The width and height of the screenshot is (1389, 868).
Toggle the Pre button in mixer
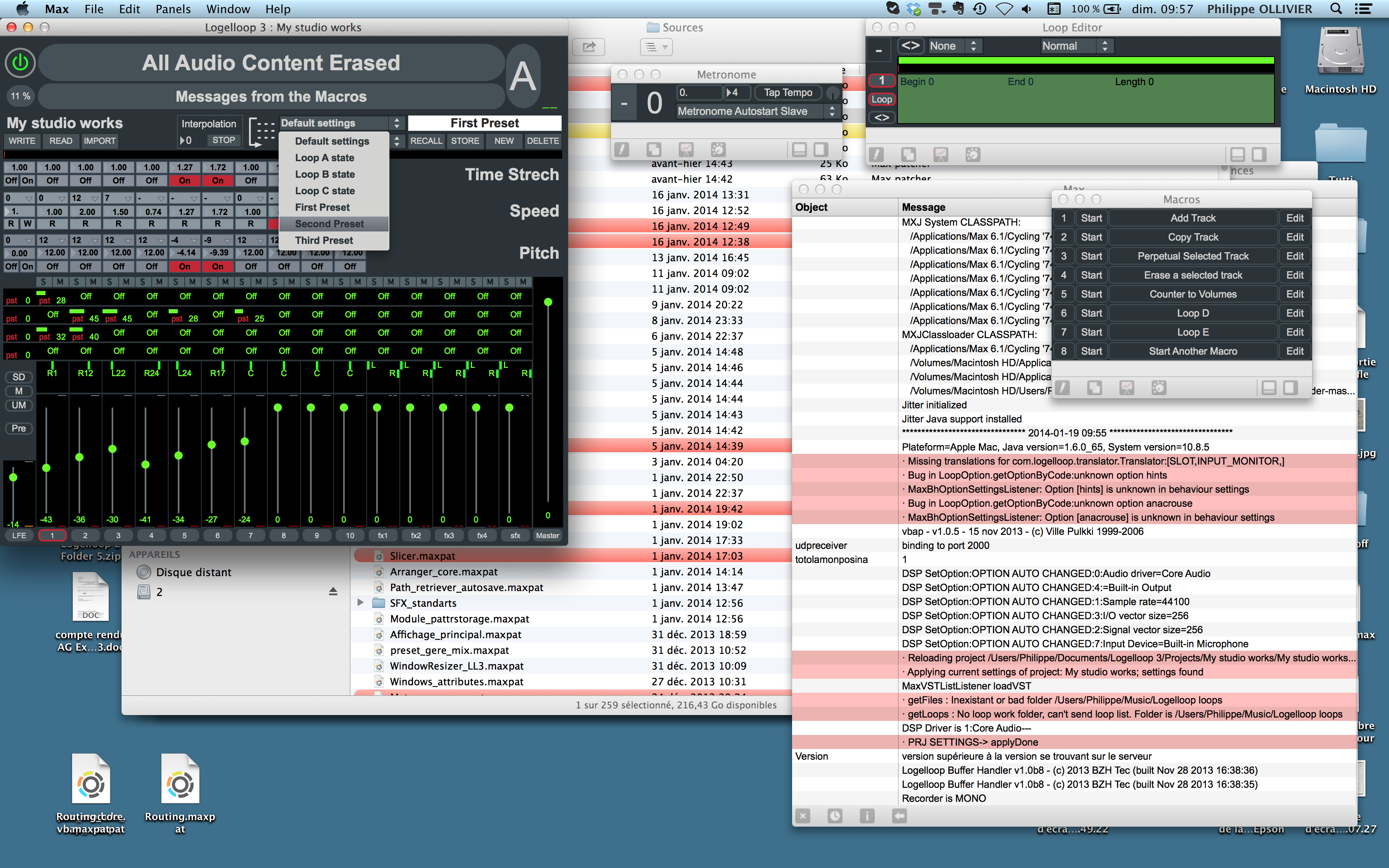coord(19,428)
